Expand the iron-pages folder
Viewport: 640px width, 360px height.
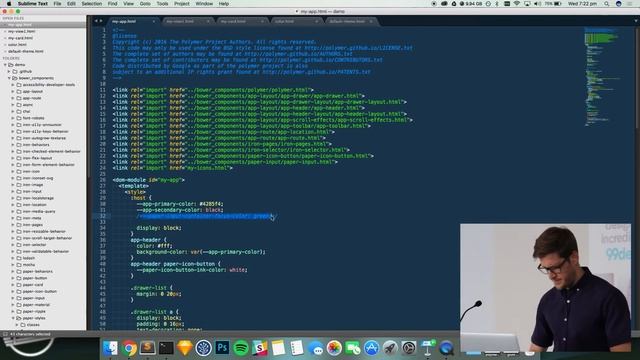[13, 224]
